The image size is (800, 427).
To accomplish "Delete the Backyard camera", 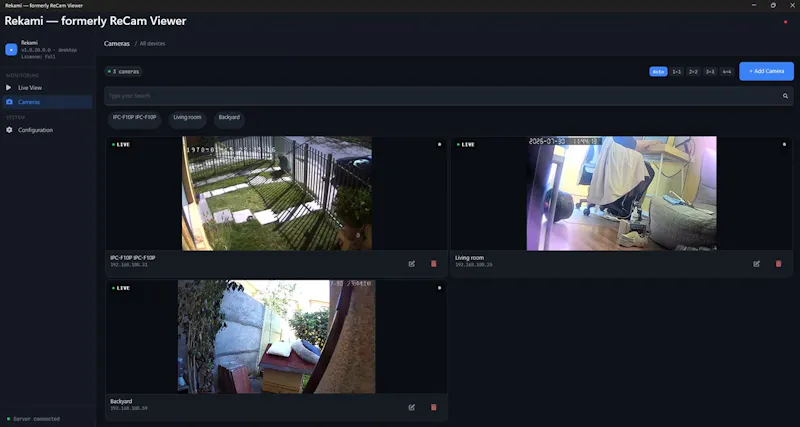I will pyautogui.click(x=434, y=407).
